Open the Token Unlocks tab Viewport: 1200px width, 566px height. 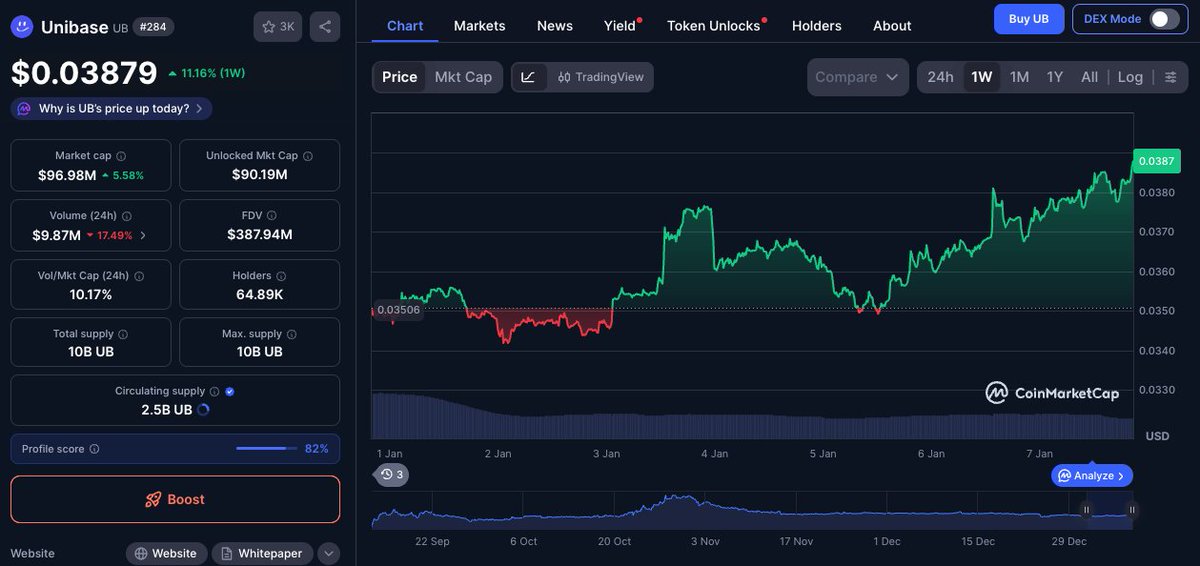coord(714,26)
